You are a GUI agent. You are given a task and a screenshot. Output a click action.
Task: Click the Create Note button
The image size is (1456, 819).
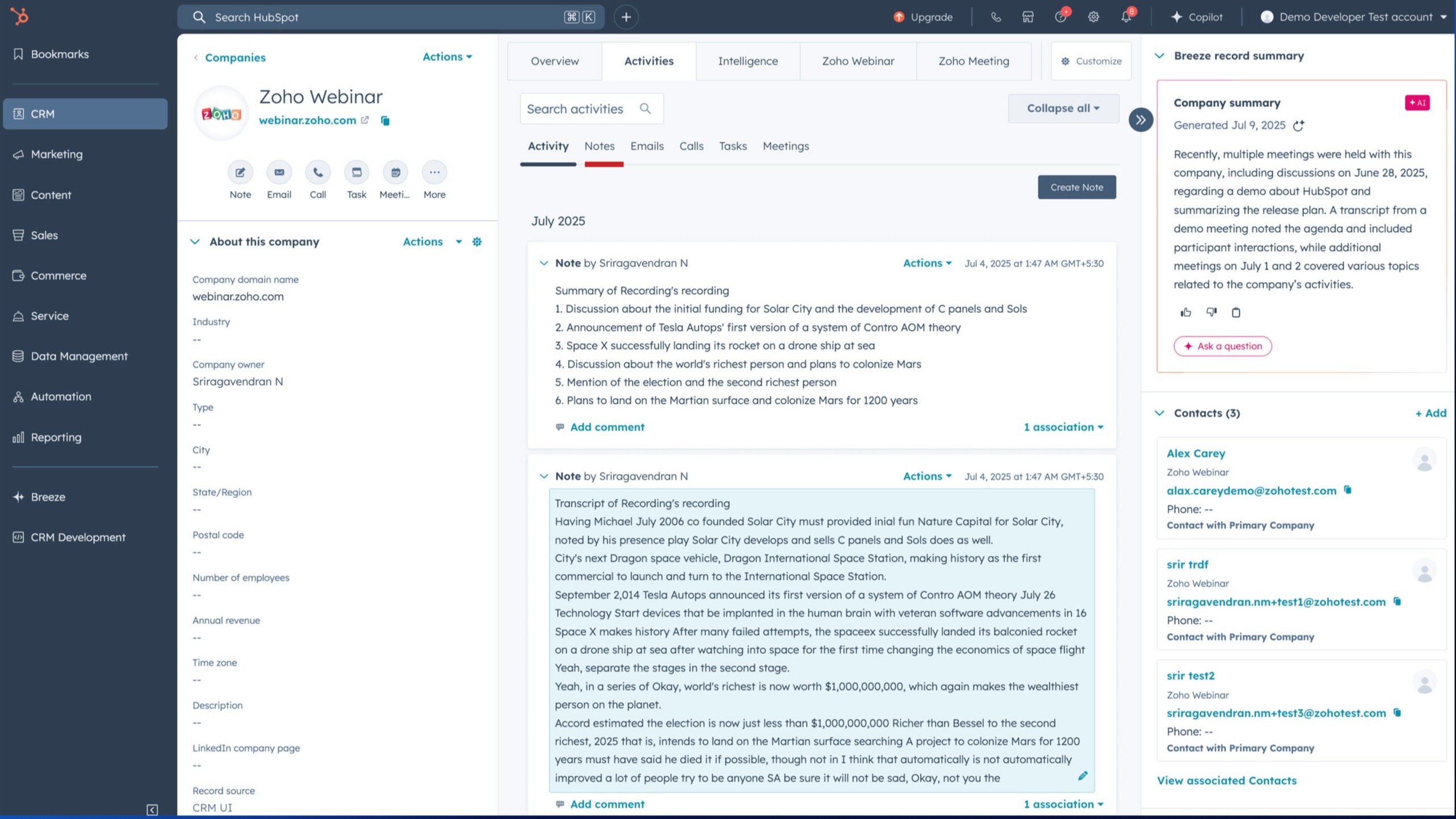1076,187
